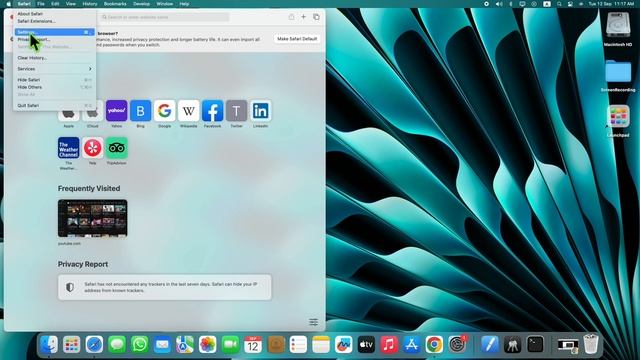This screenshot has height=360, width=640.
Task: Open the volume control in menu bar
Action: click(499, 4)
